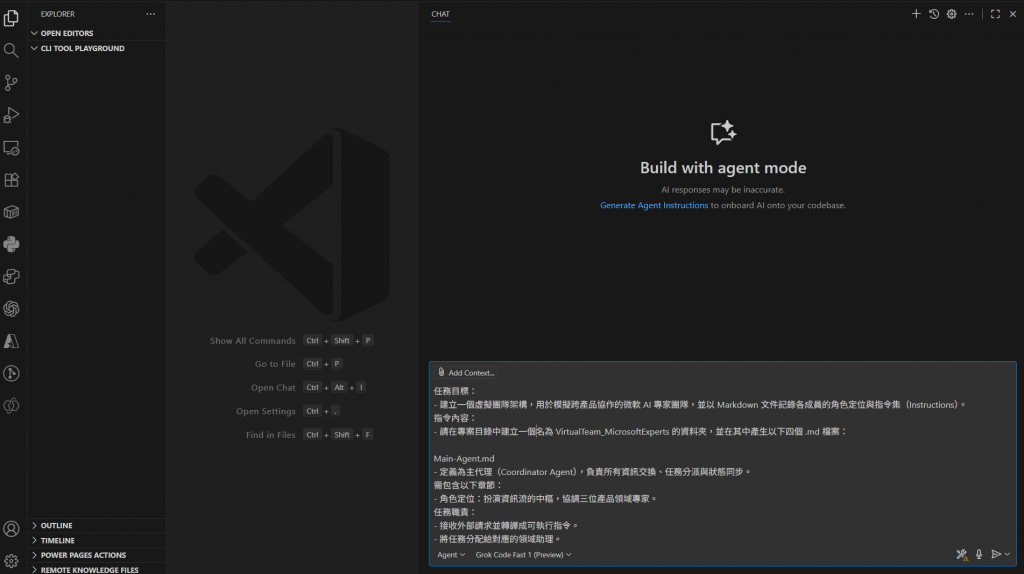Screen dimensions: 1024x574
Task: Configure chat tools icon
Action: click(x=961, y=554)
